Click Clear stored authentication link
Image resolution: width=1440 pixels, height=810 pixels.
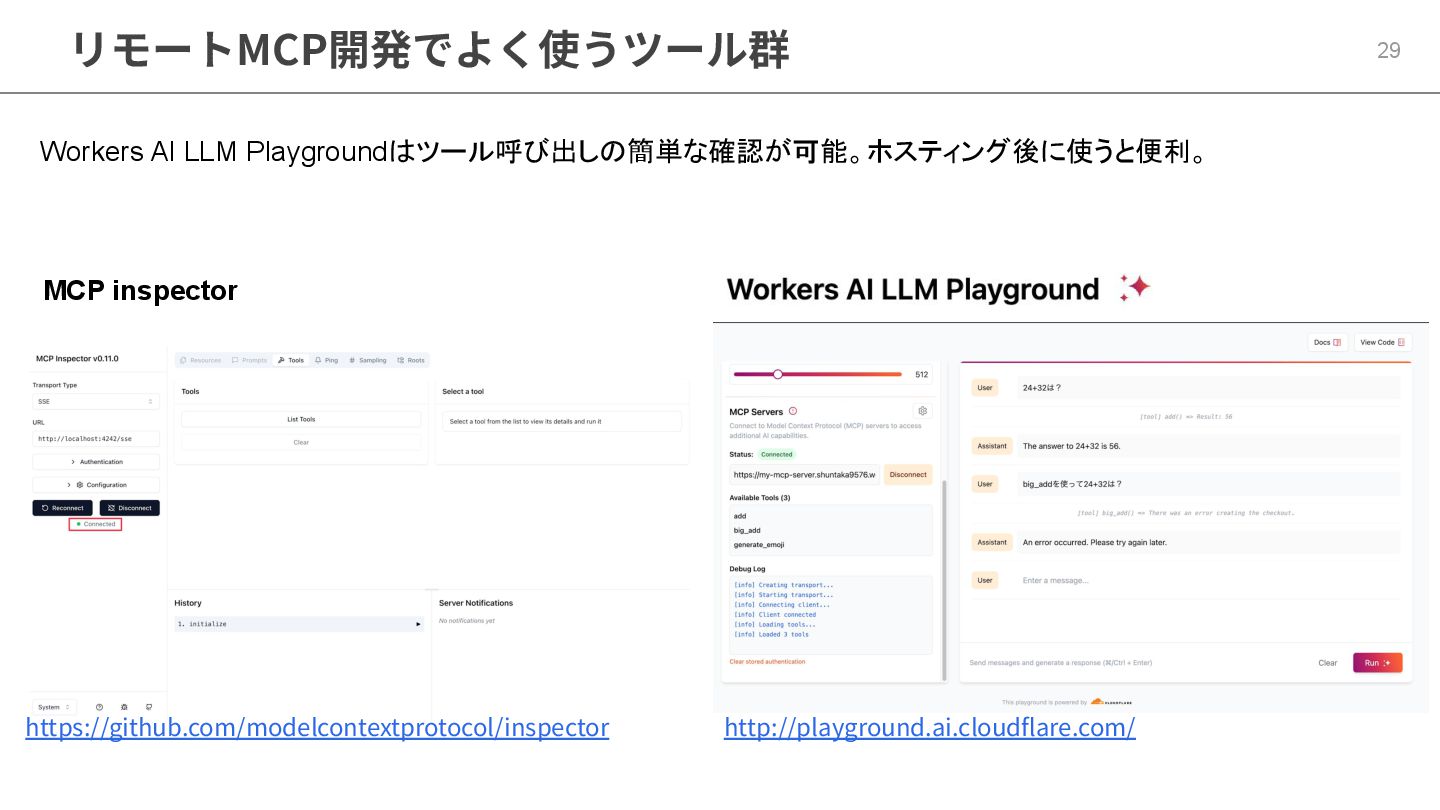tap(767, 662)
